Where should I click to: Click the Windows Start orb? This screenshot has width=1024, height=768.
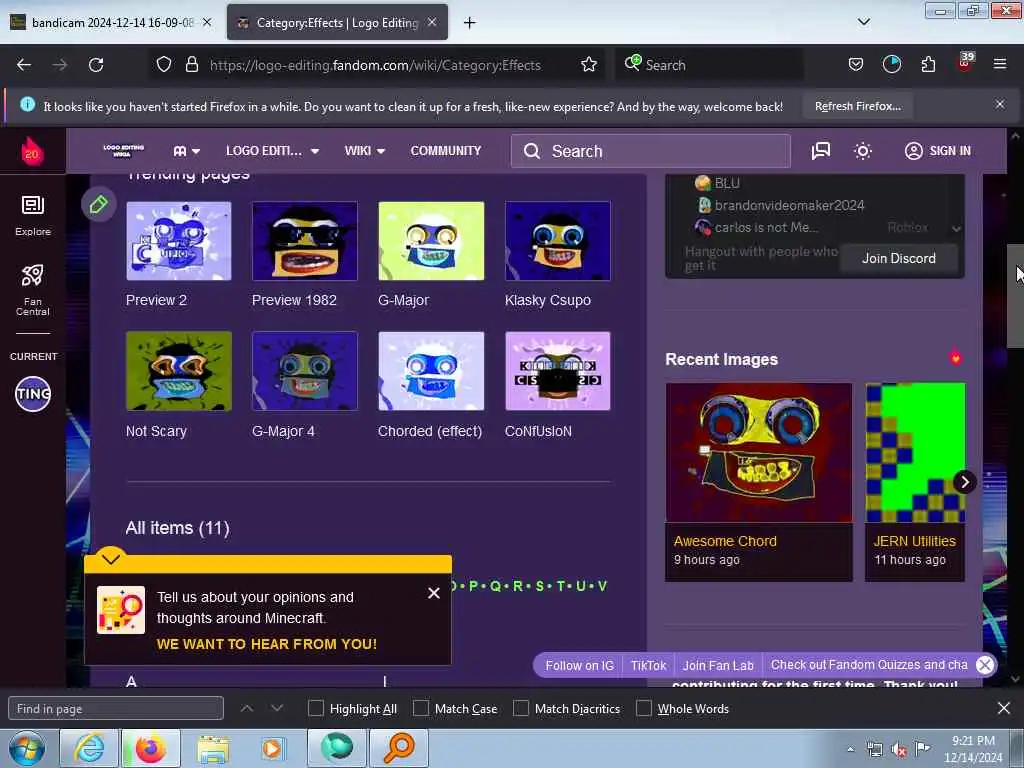pyautogui.click(x=27, y=749)
